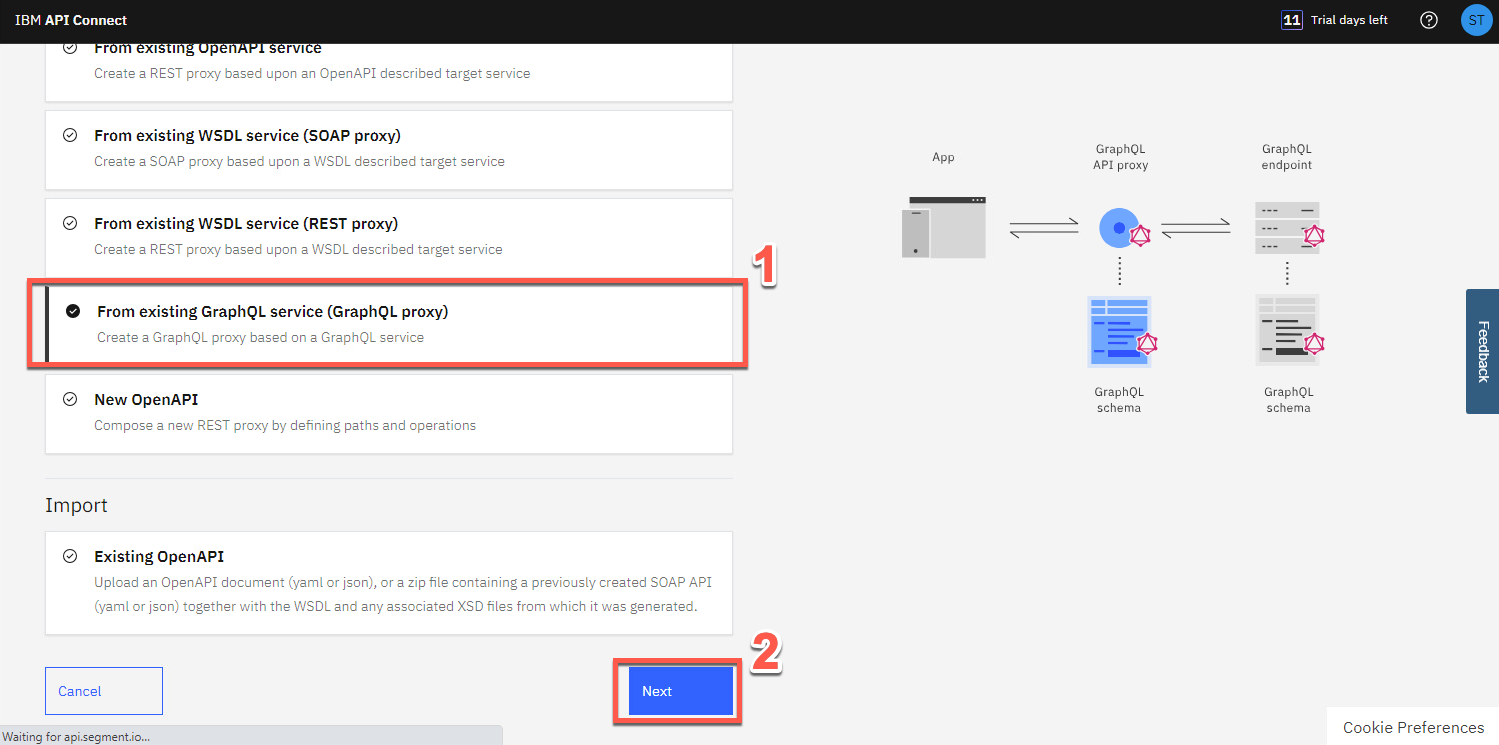Click the App device icon in diagram
The height and width of the screenshot is (745, 1499).
pyautogui.click(x=943, y=227)
